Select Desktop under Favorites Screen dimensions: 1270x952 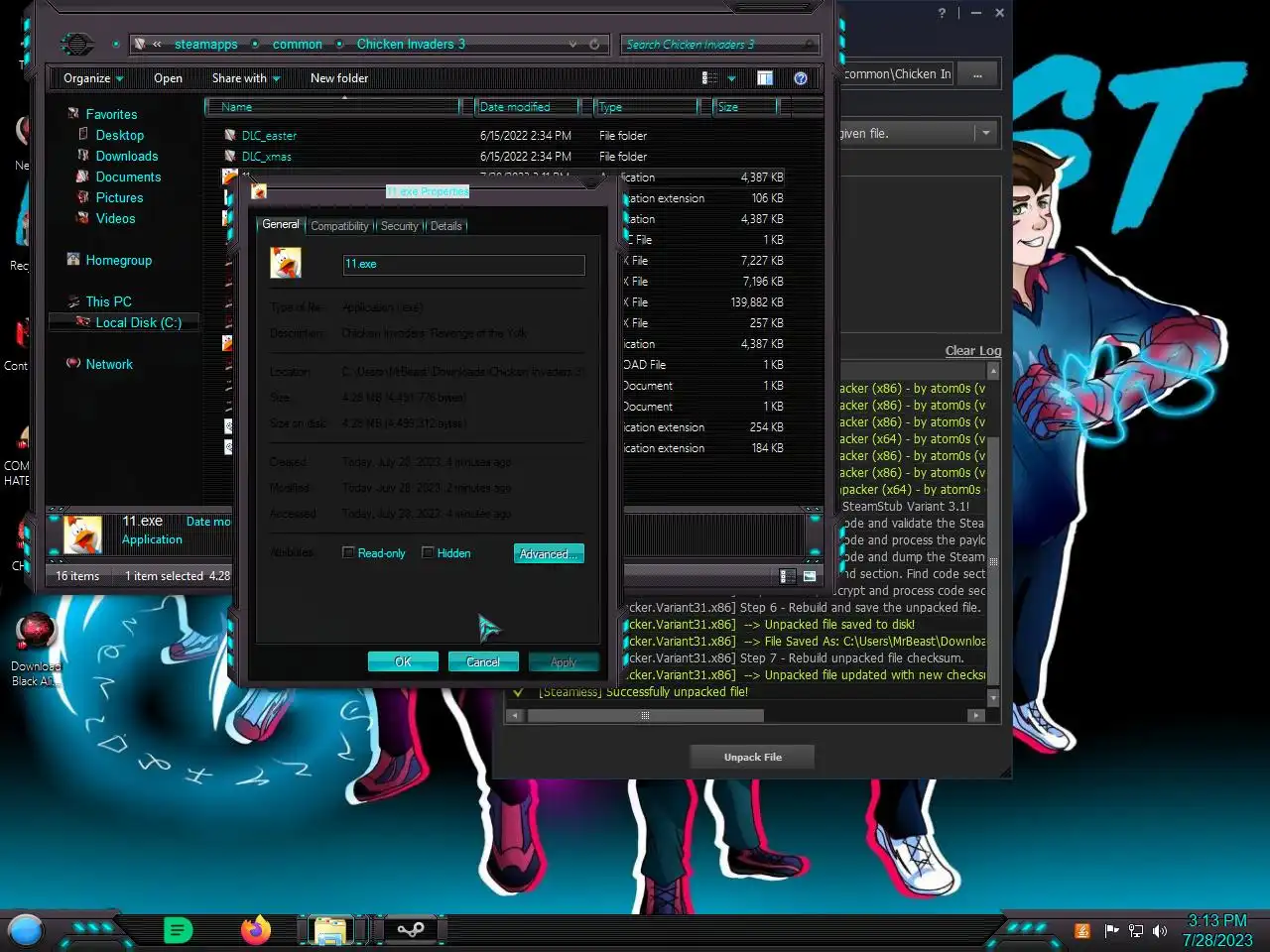tap(119, 135)
